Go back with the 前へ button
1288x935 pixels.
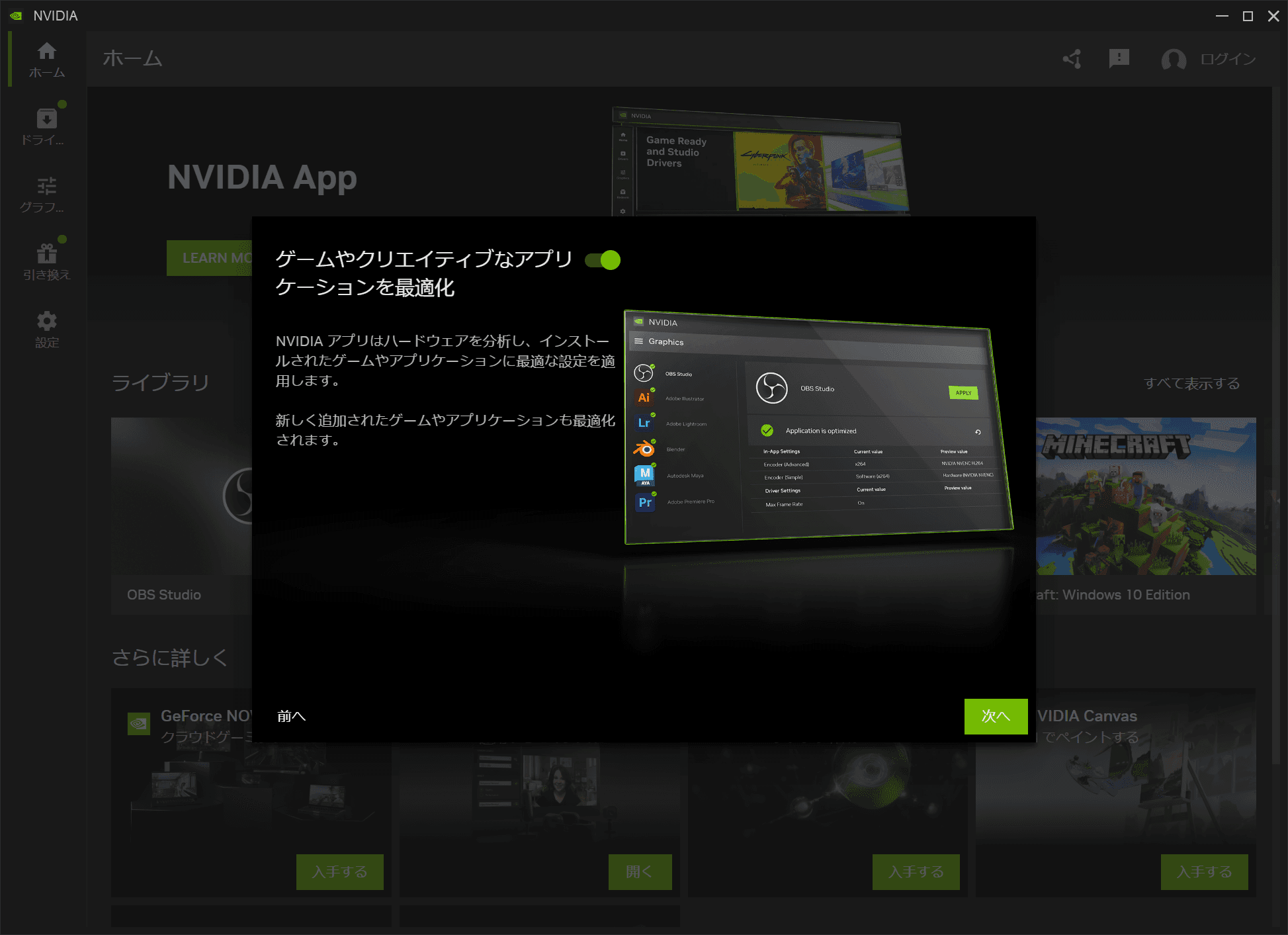[x=291, y=716]
